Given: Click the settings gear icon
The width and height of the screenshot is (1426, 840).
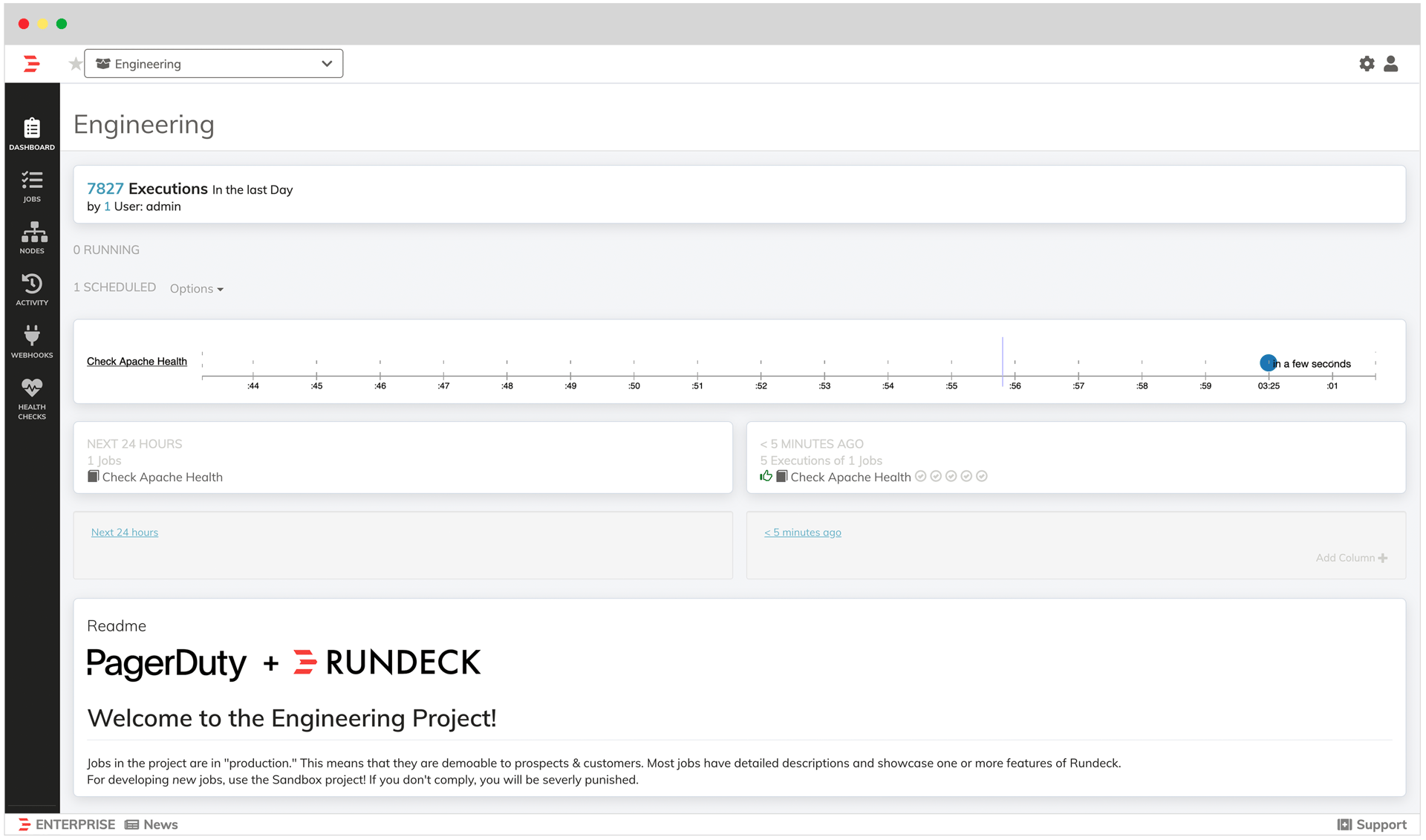Looking at the screenshot, I should click(1367, 64).
